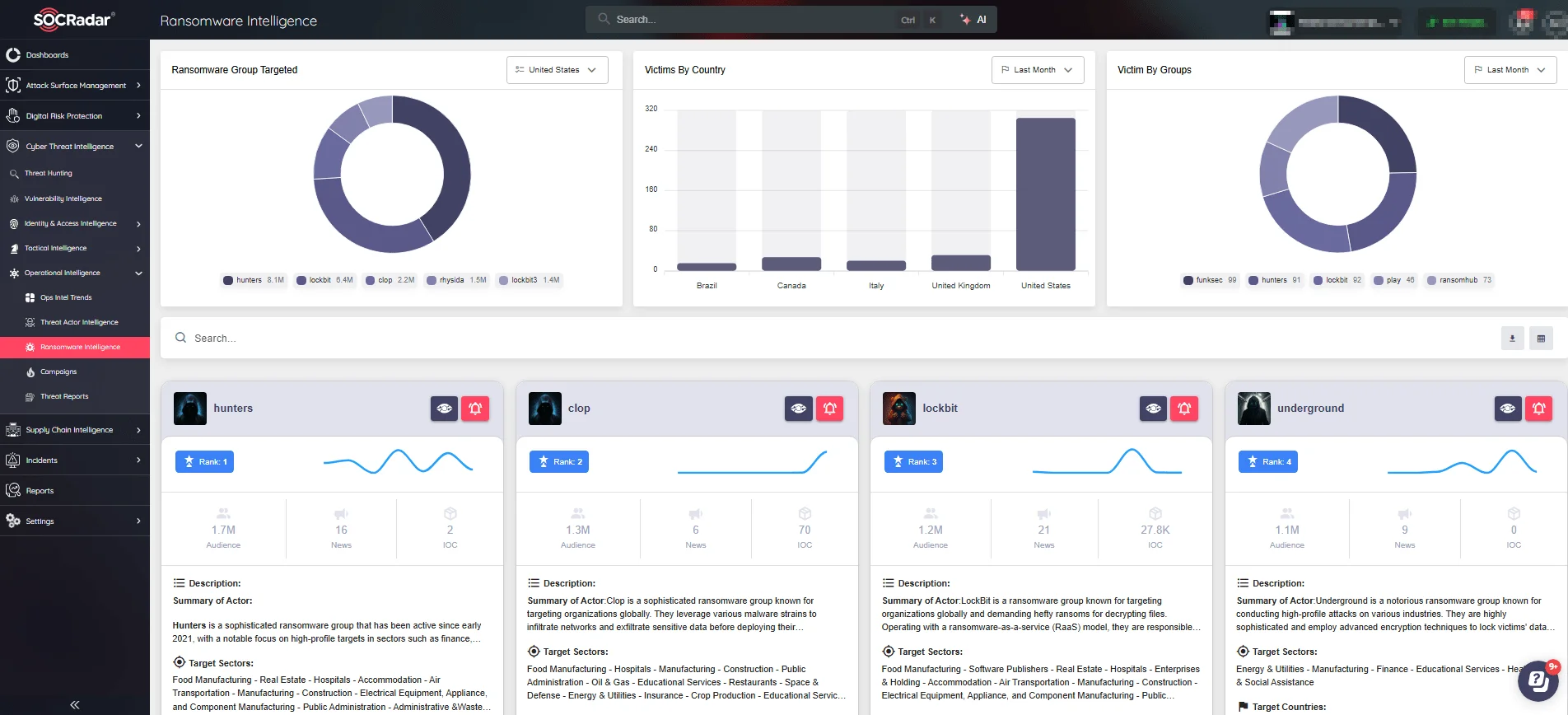The image size is (1568, 715).
Task: Click the clop avatar thumbnail
Action: 545,409
